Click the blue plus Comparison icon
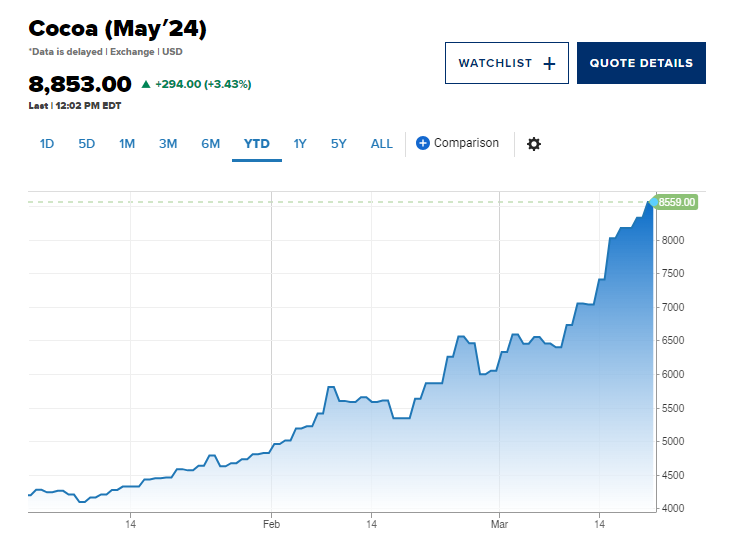Screen dimensions: 730x555 coord(422,143)
